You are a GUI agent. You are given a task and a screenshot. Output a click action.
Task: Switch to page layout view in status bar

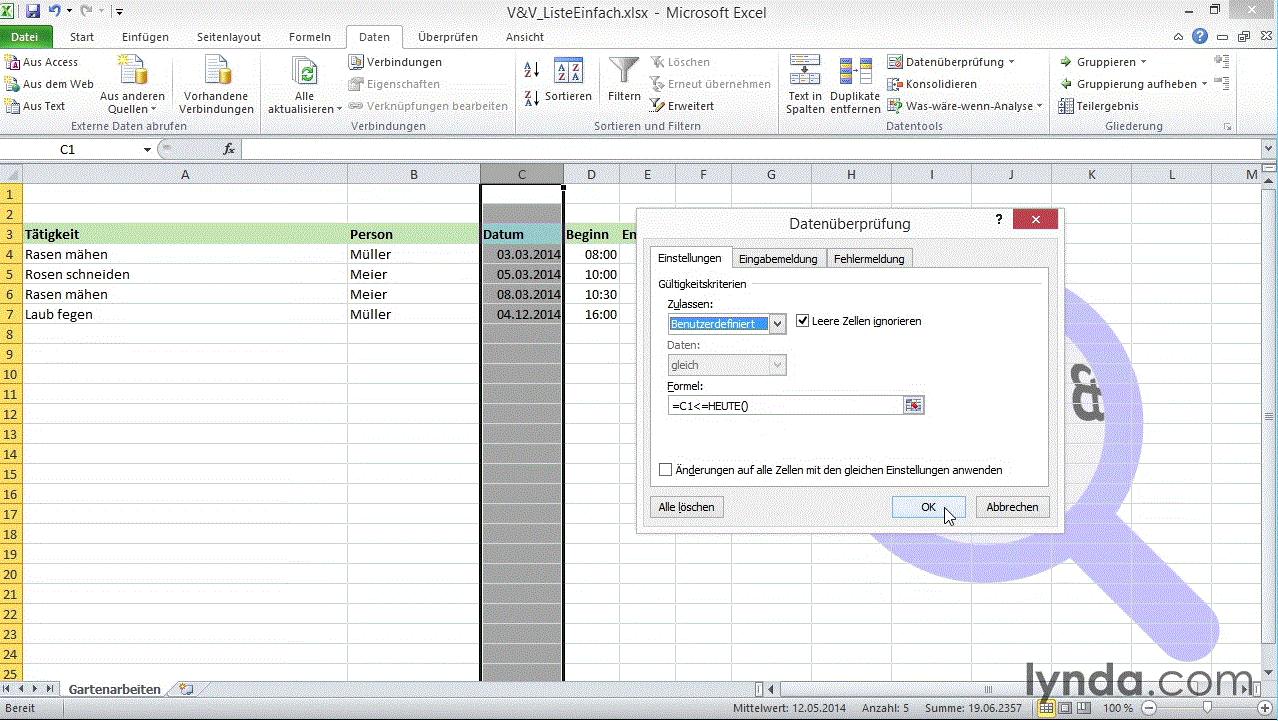point(1064,708)
